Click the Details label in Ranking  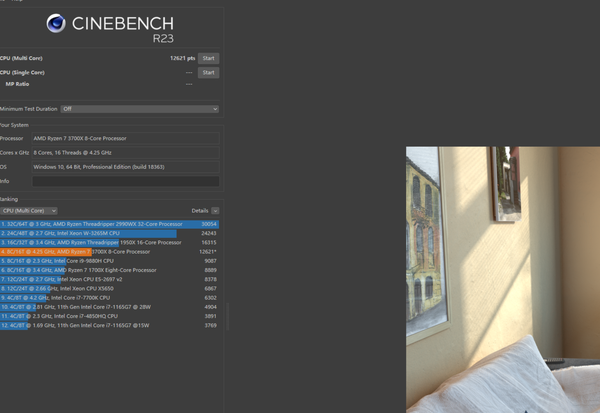pyautogui.click(x=200, y=211)
